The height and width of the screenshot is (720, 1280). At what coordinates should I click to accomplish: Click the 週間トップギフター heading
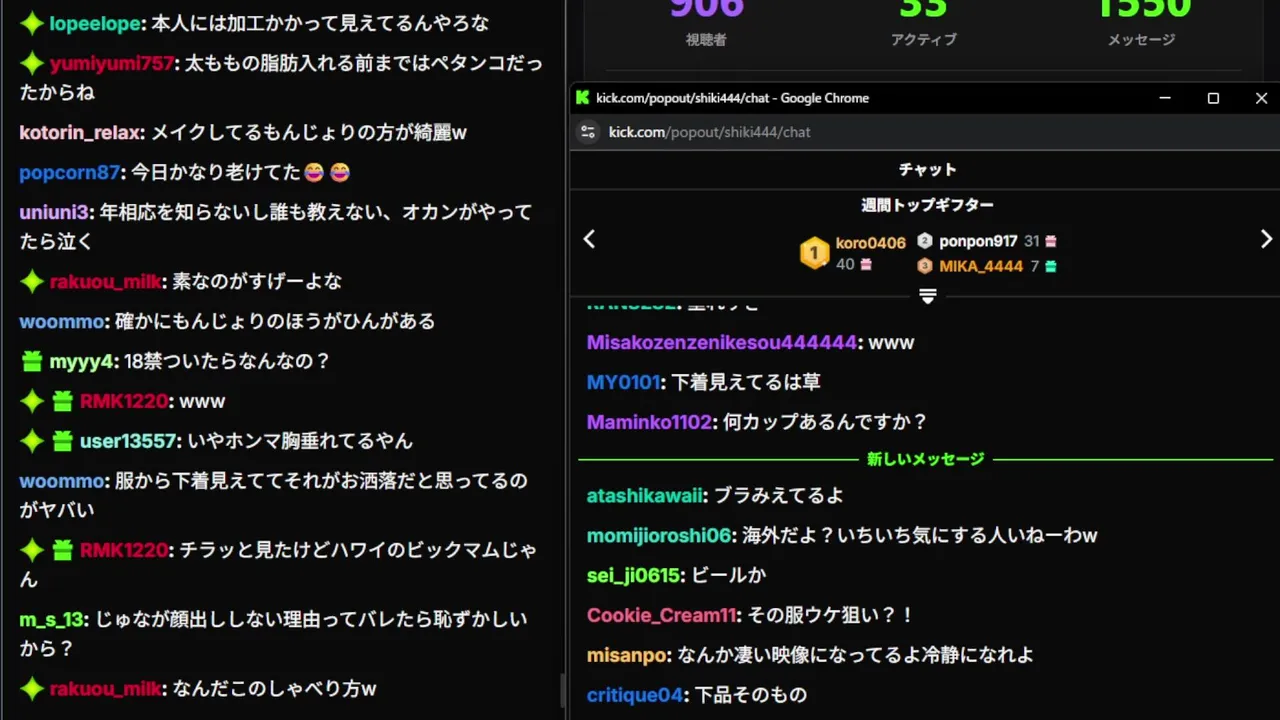[x=927, y=205]
